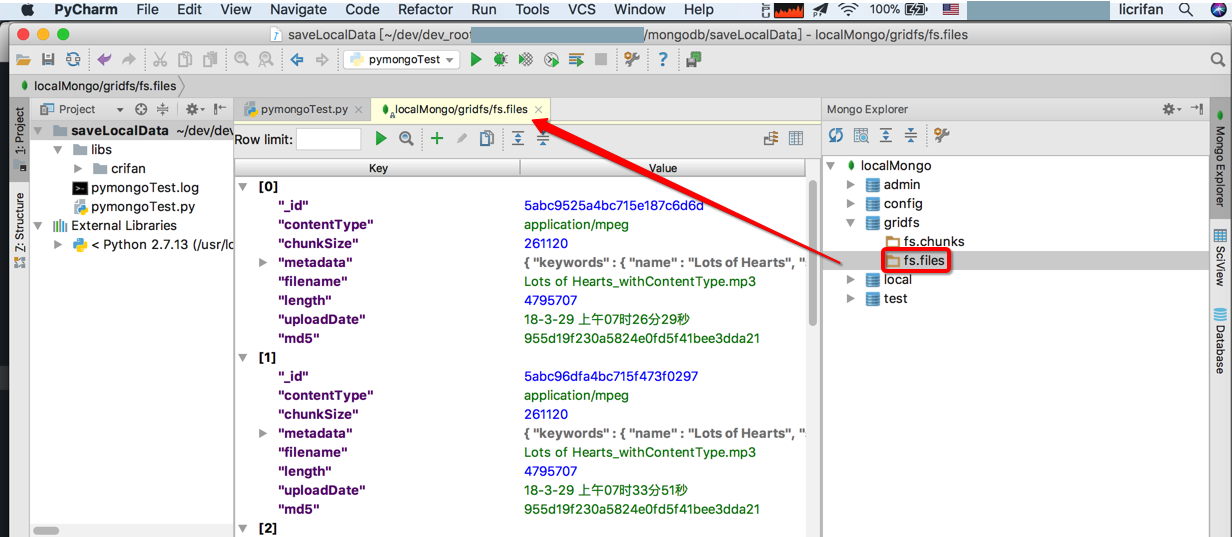Collapse the gridfs database node

tap(851, 222)
